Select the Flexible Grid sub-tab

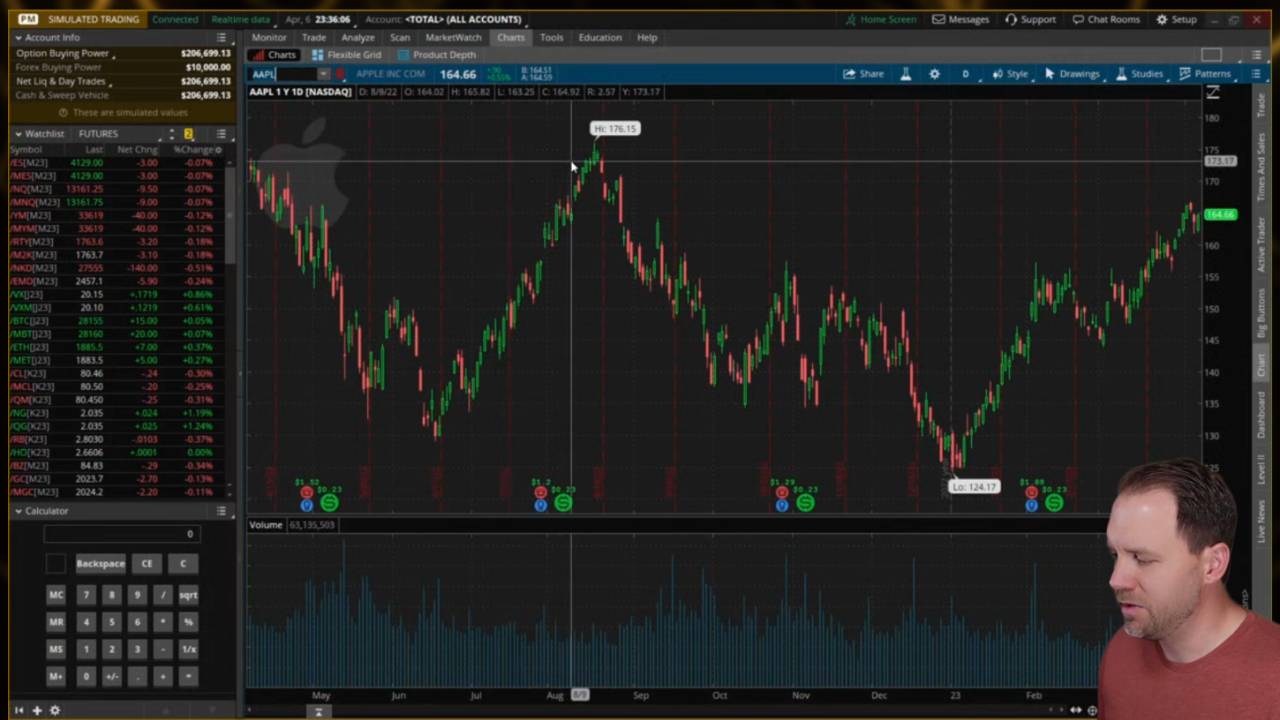click(x=347, y=55)
